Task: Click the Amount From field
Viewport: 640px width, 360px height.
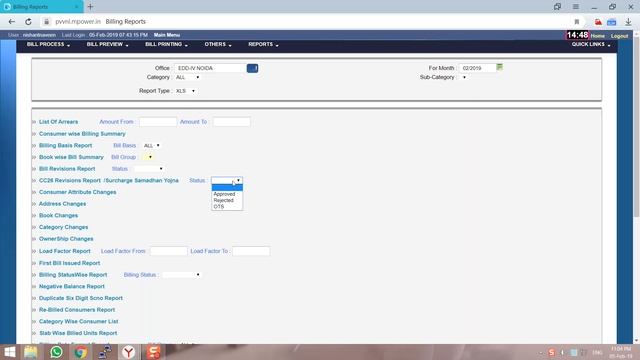Action: click(158, 122)
